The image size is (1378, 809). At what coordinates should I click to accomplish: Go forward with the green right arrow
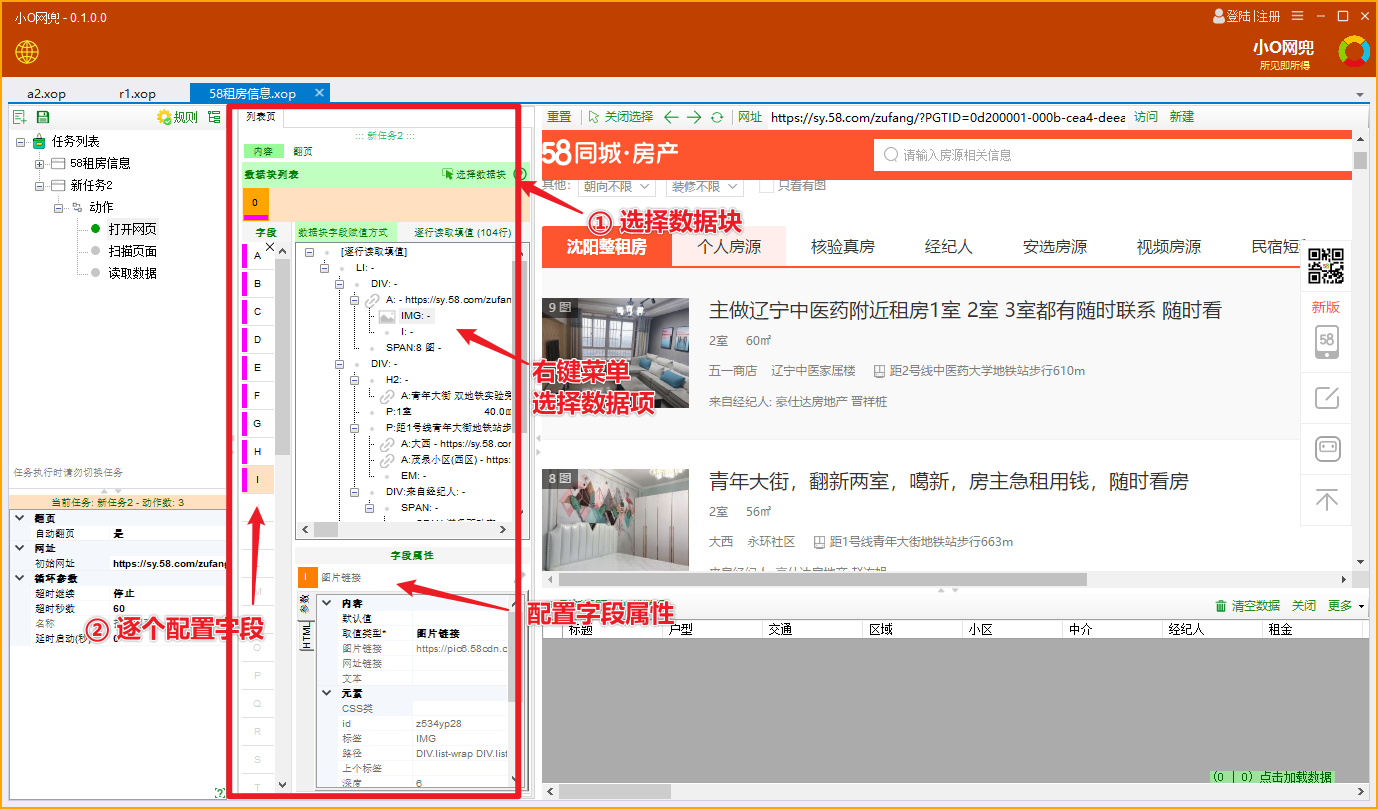694,117
